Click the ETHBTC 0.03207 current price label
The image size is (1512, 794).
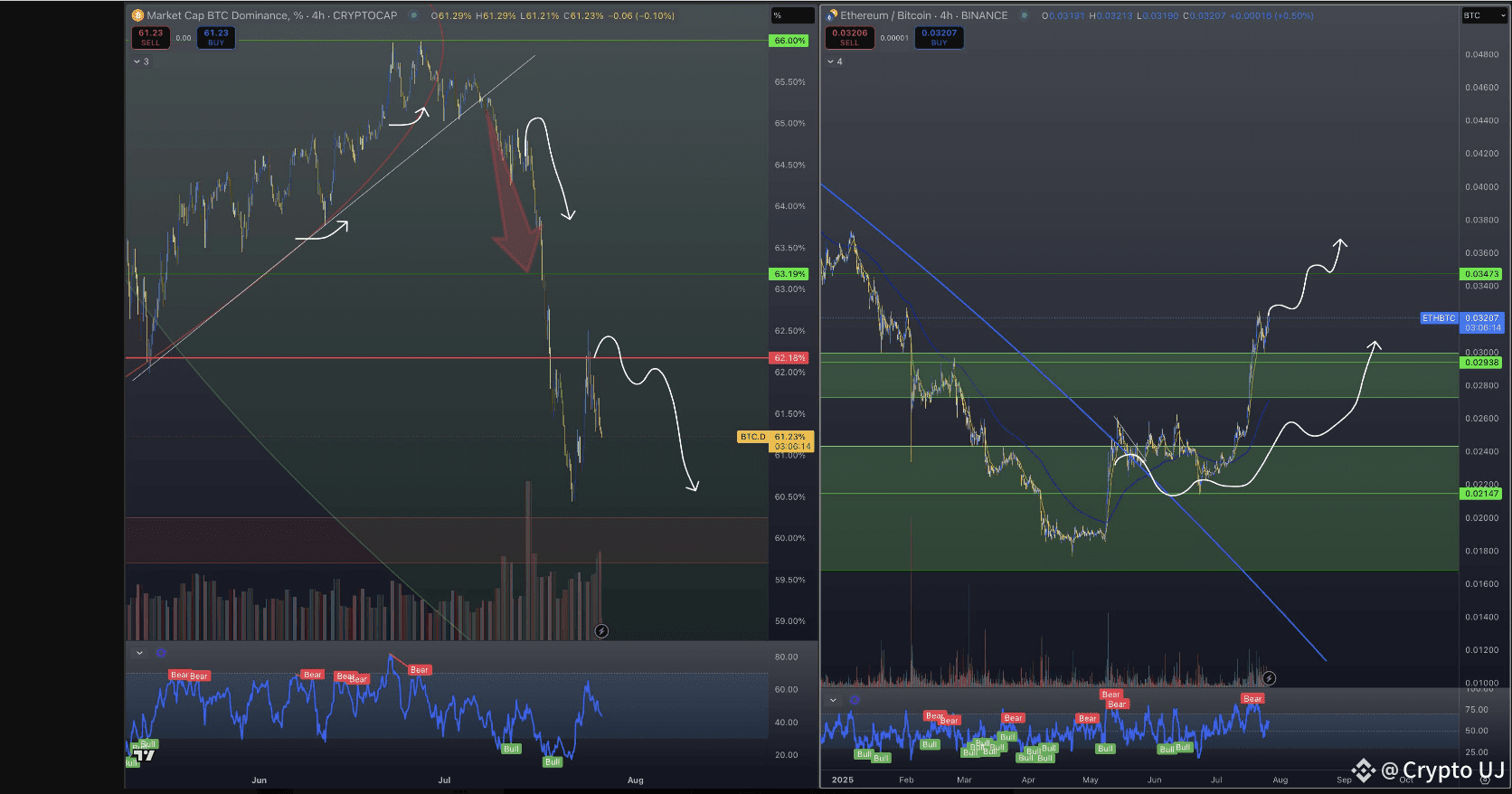(x=1461, y=323)
